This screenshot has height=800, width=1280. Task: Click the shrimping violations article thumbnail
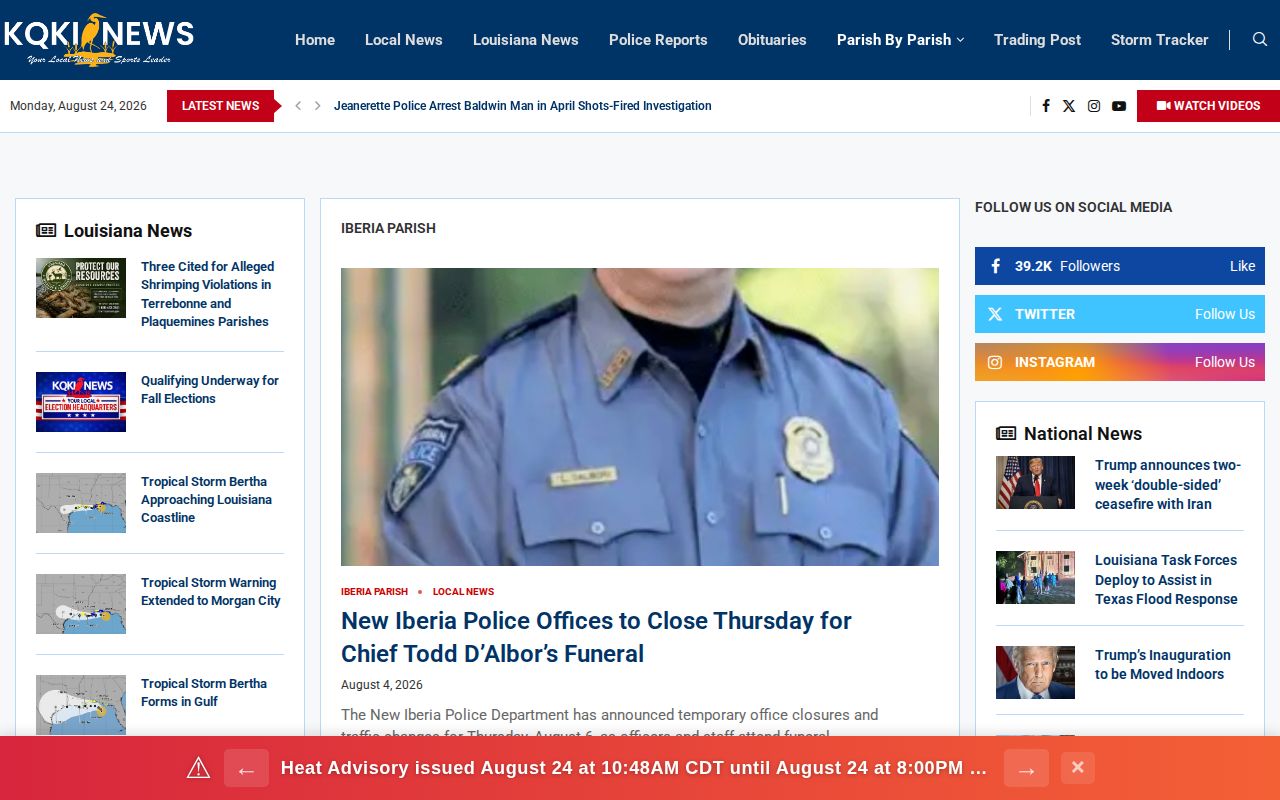tap(81, 288)
